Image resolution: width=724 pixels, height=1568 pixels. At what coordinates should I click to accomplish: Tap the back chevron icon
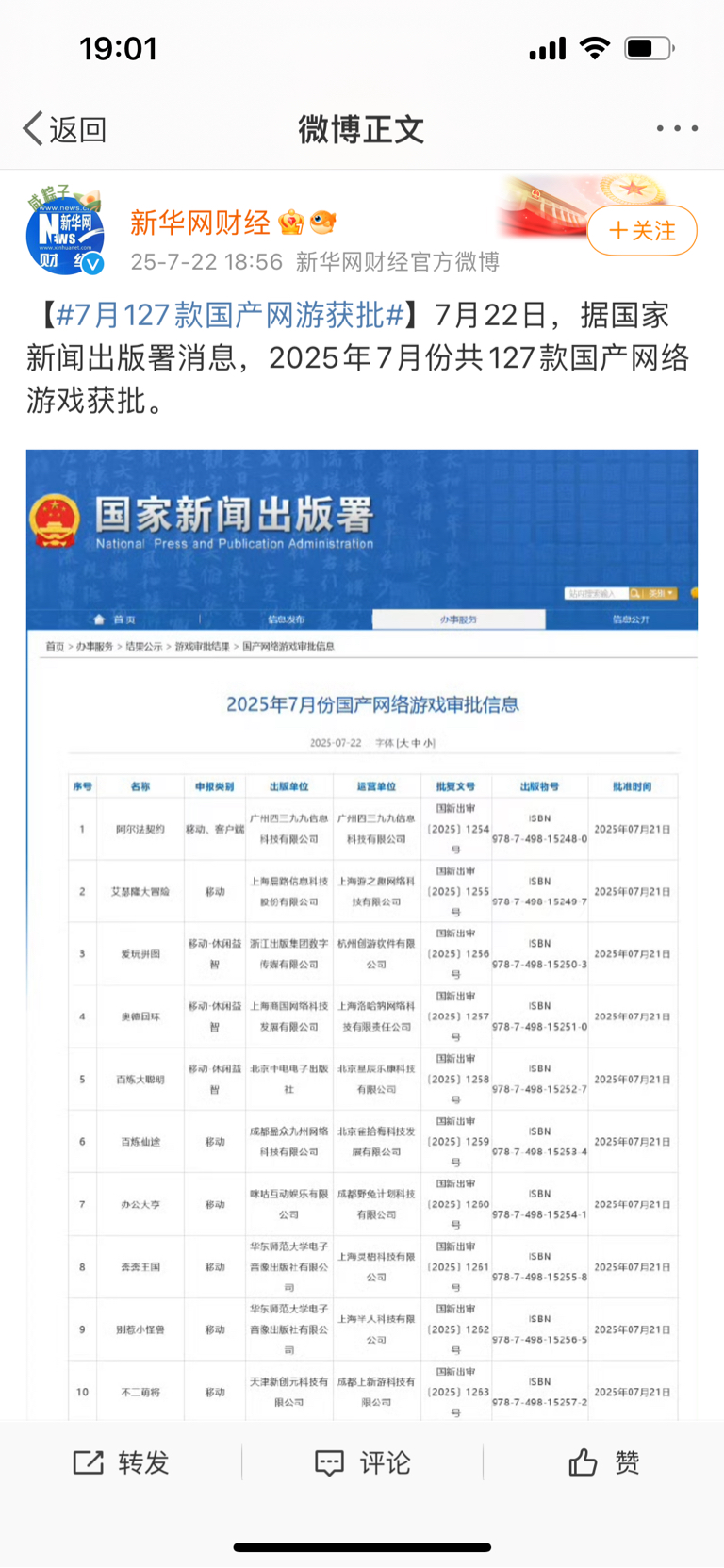(x=33, y=128)
